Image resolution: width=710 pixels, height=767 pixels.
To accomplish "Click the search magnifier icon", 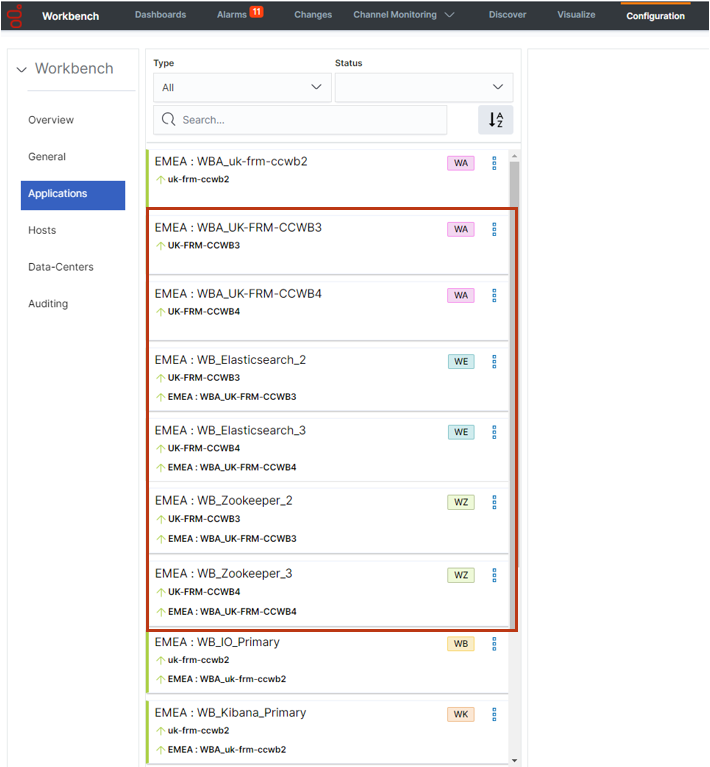I will click(x=168, y=119).
